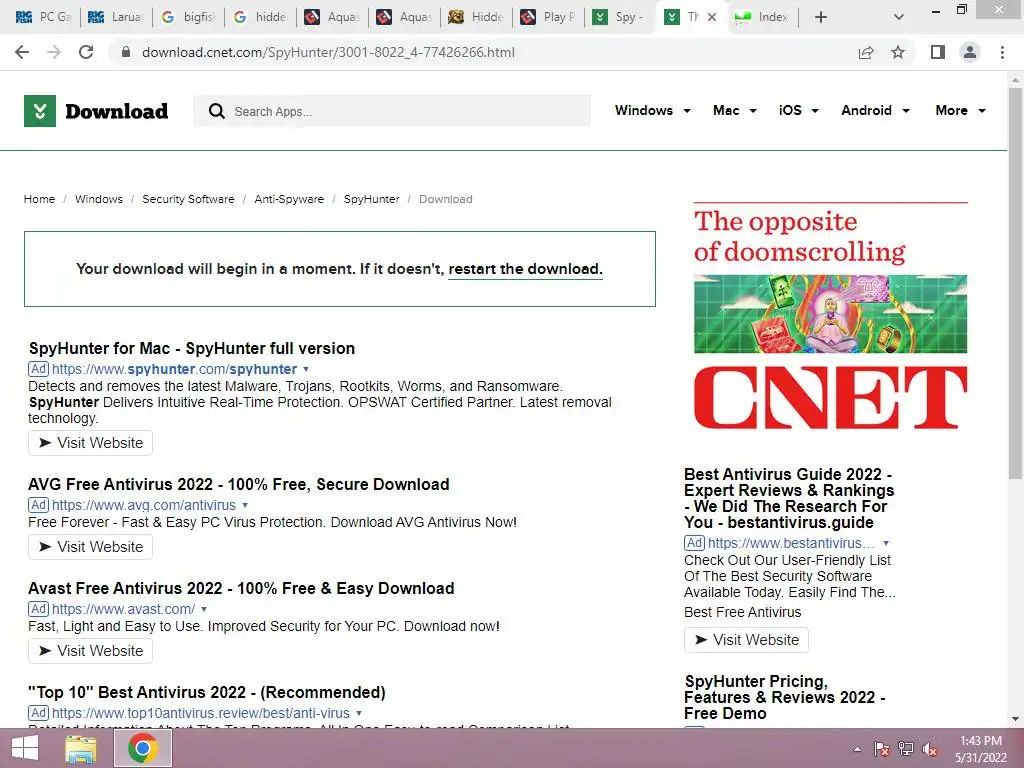
Task: Go back to the previous page
Action: (x=22, y=52)
